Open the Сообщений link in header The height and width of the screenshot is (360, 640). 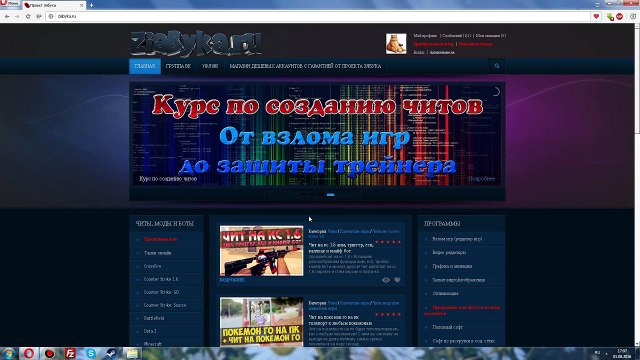456,36
